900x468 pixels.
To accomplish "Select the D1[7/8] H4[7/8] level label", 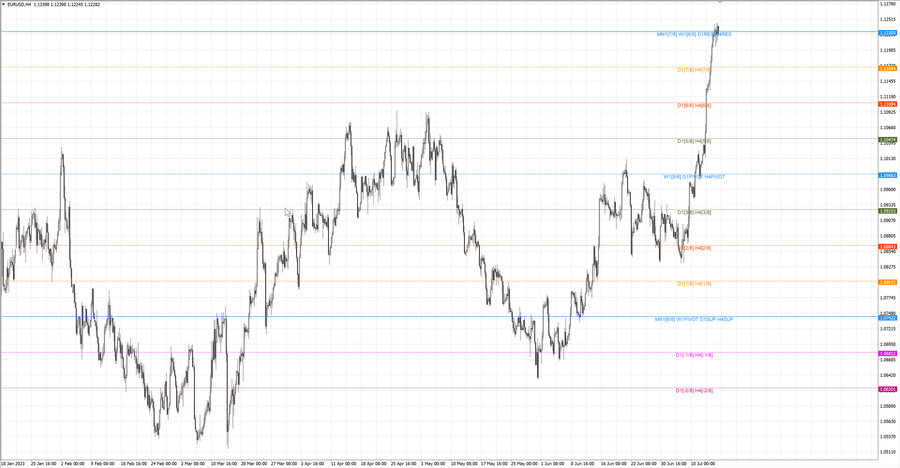I will 694,70.
